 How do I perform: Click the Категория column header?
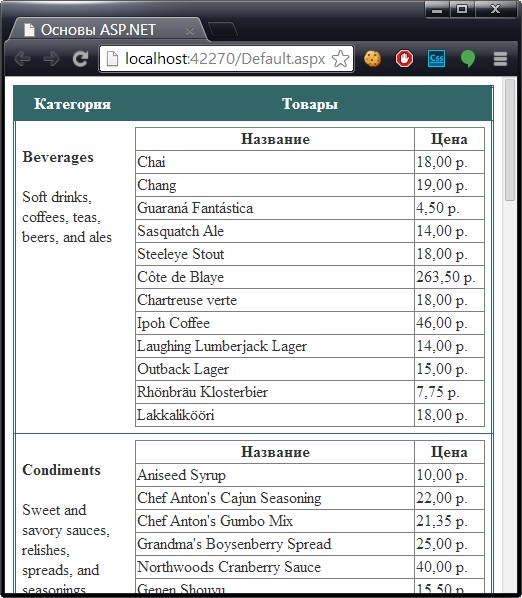72,104
